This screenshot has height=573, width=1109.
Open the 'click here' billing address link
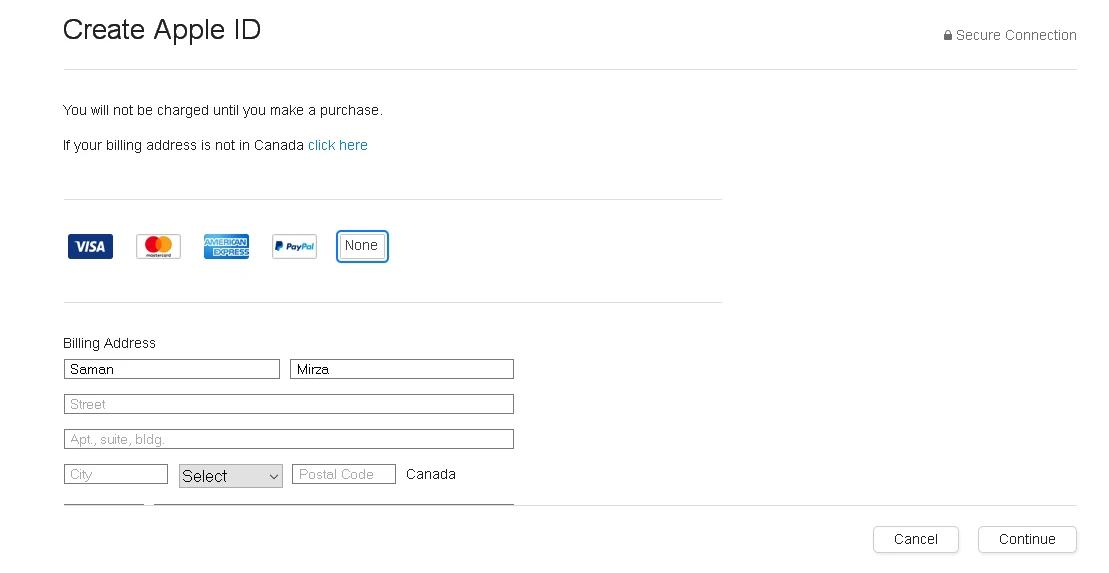pyautogui.click(x=337, y=145)
